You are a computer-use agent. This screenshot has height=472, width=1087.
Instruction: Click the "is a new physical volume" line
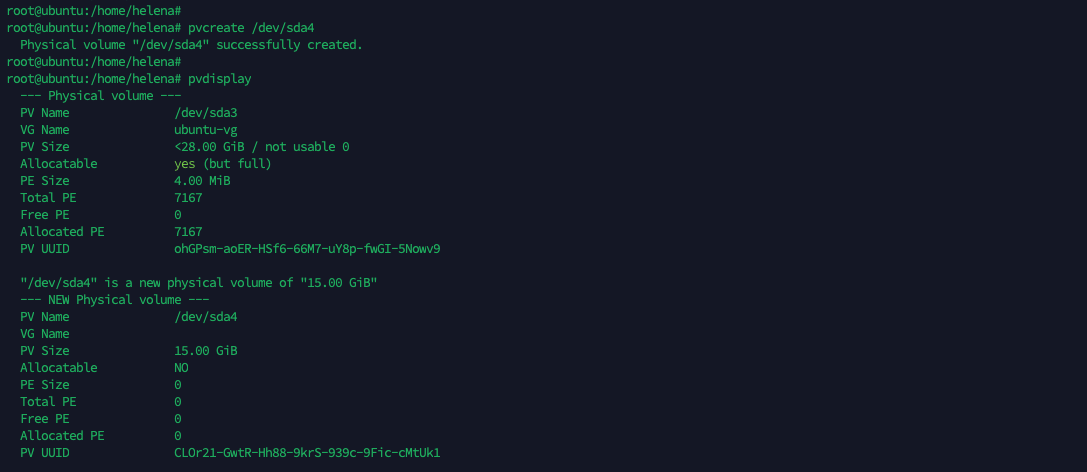(198, 283)
